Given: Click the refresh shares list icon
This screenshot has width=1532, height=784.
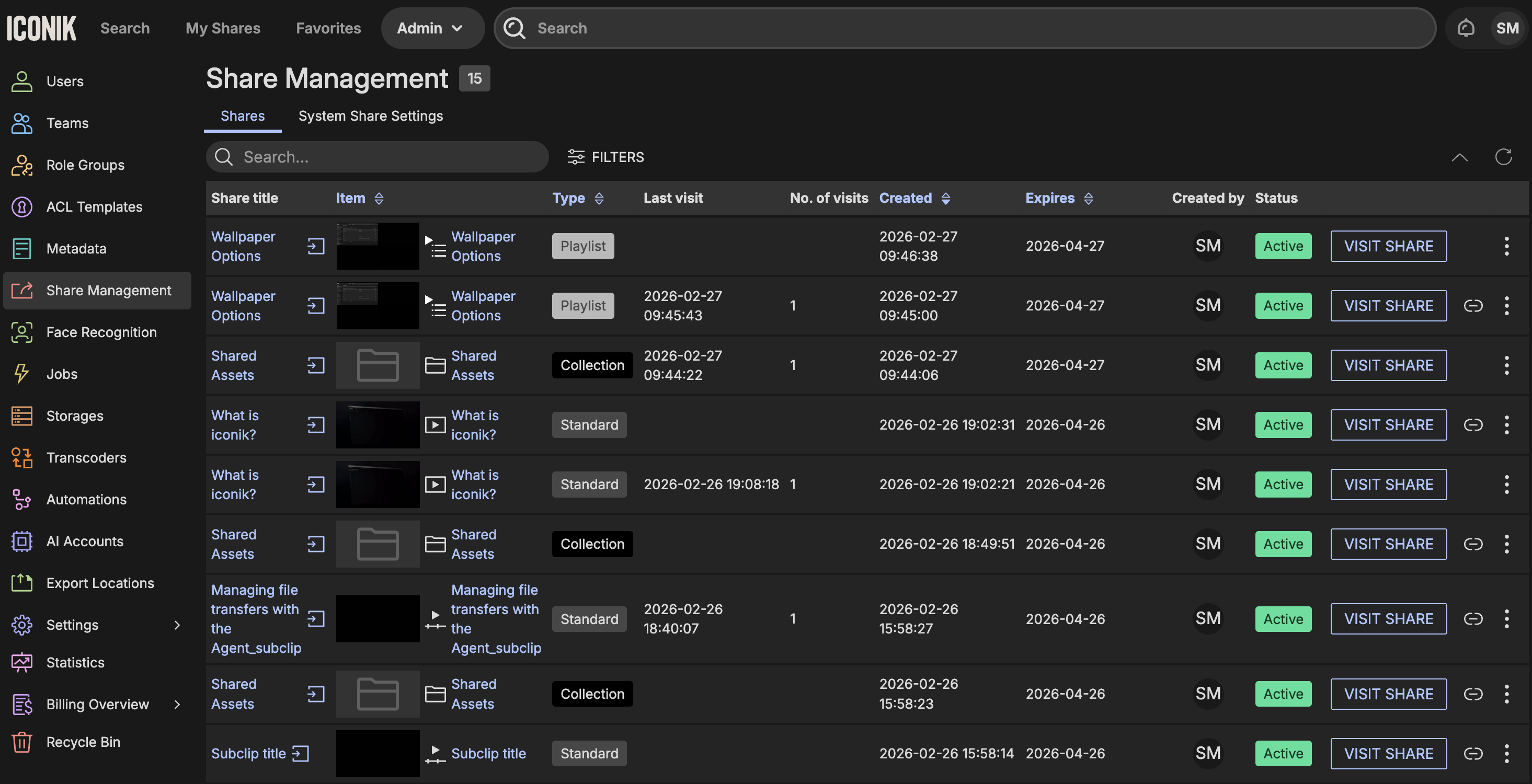Looking at the screenshot, I should pyautogui.click(x=1503, y=157).
